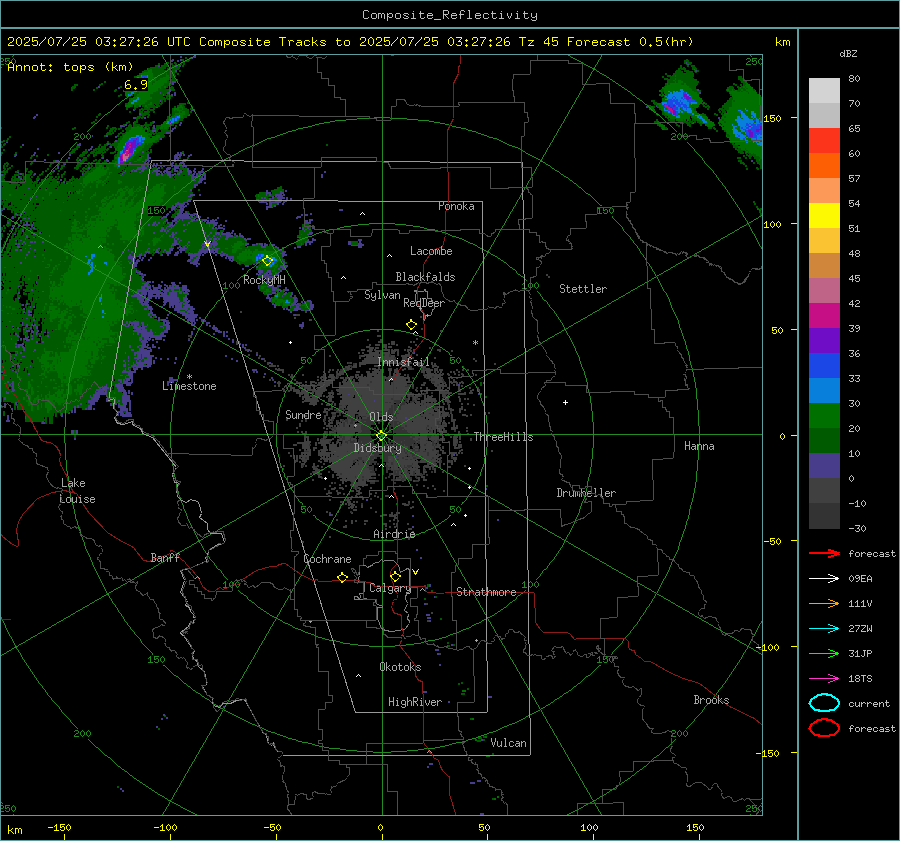The width and height of the screenshot is (900, 841).
Task: Select the orange 111V arrow legend icon
Action: 824,603
